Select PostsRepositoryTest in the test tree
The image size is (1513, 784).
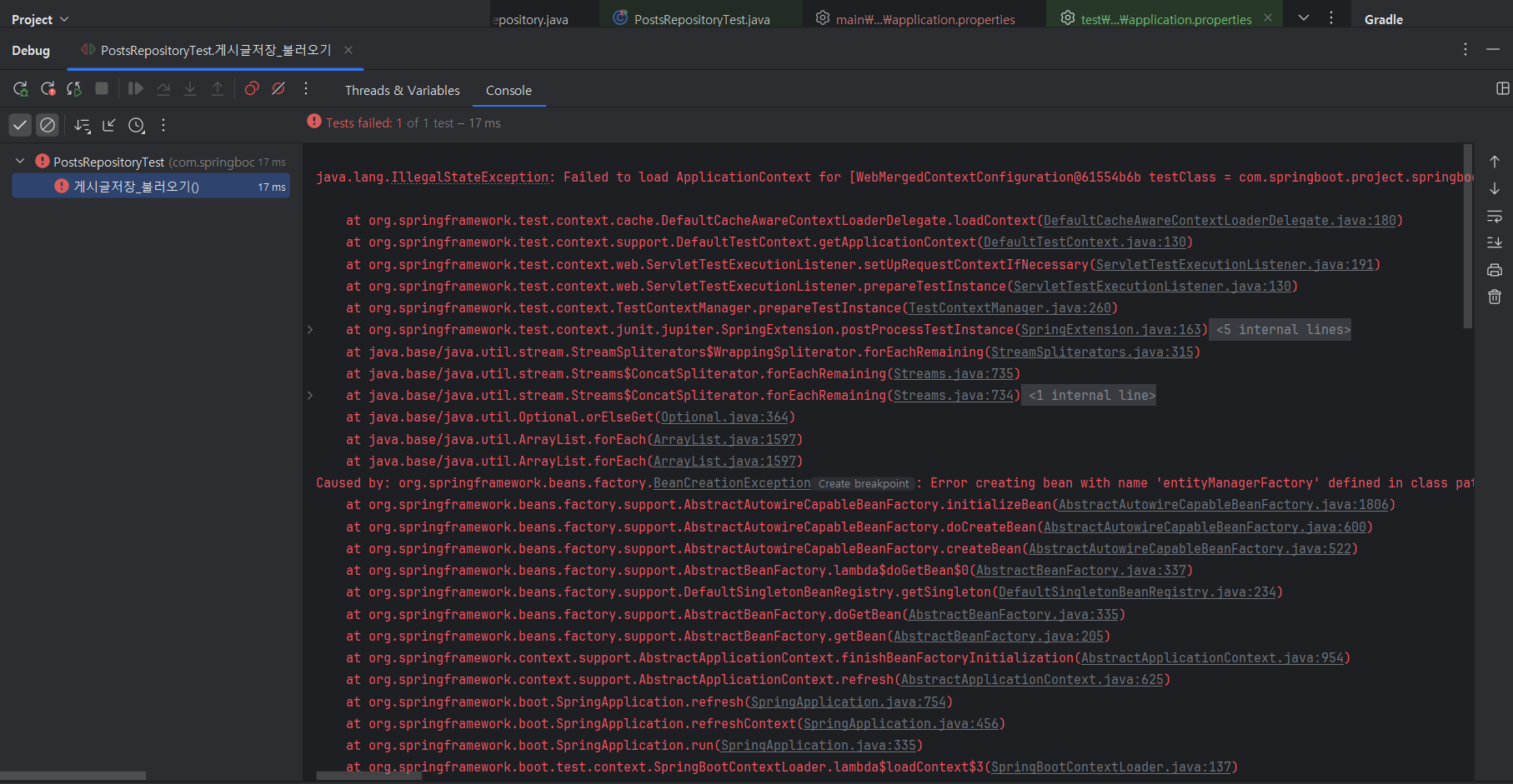[108, 162]
